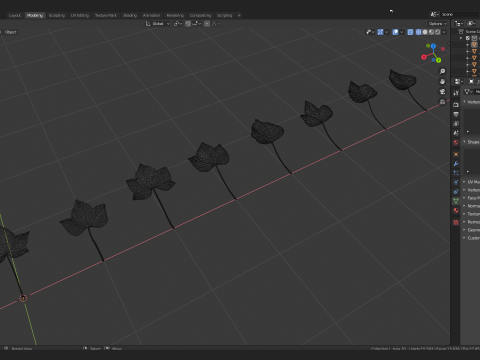The image size is (480, 360).
Task: Toggle collection exclude checkbox in outliner
Action: point(468,38)
